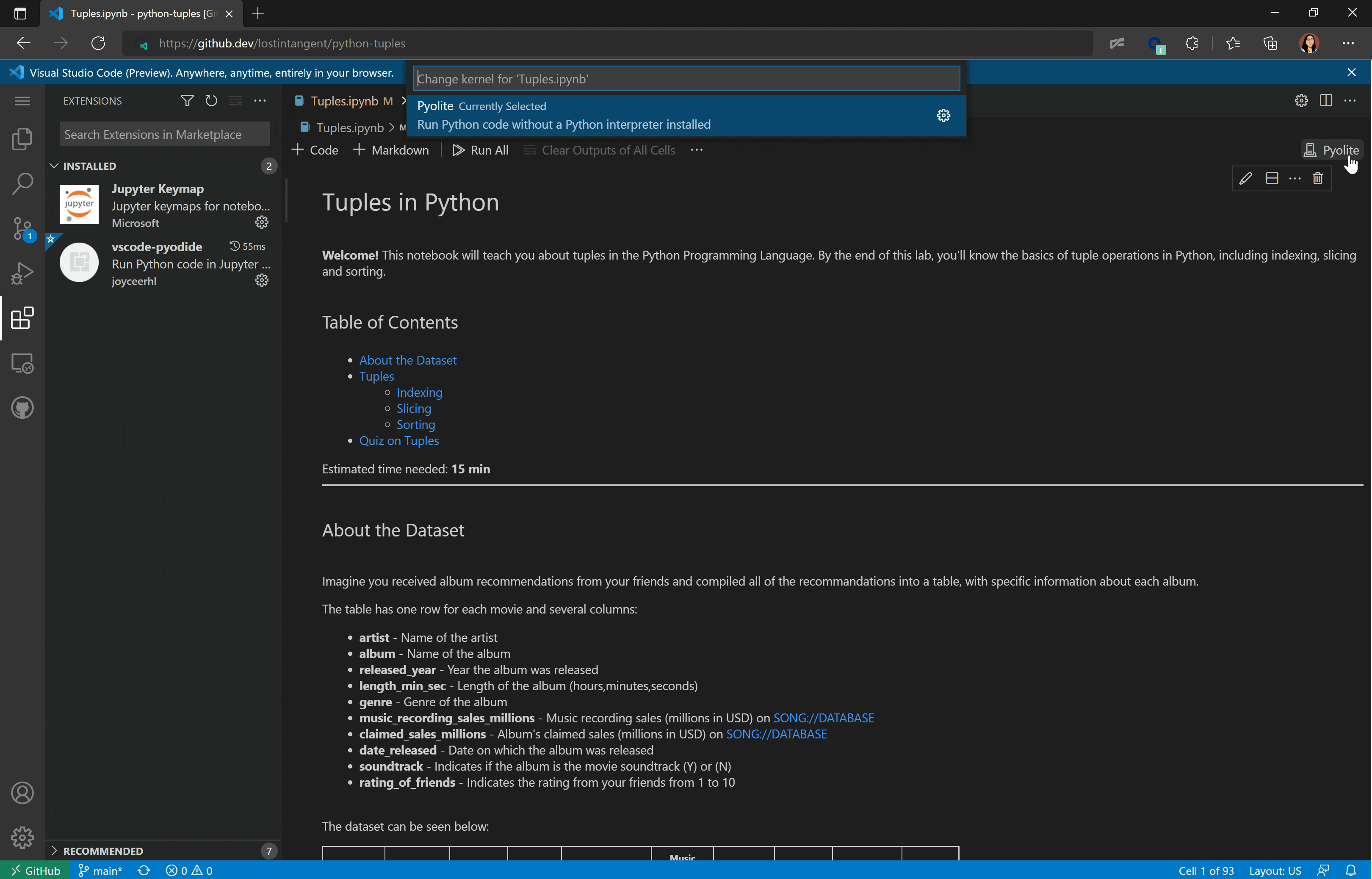The width and height of the screenshot is (1372, 879).
Task: Open the GitHub view in activity bar
Action: [x=22, y=408]
